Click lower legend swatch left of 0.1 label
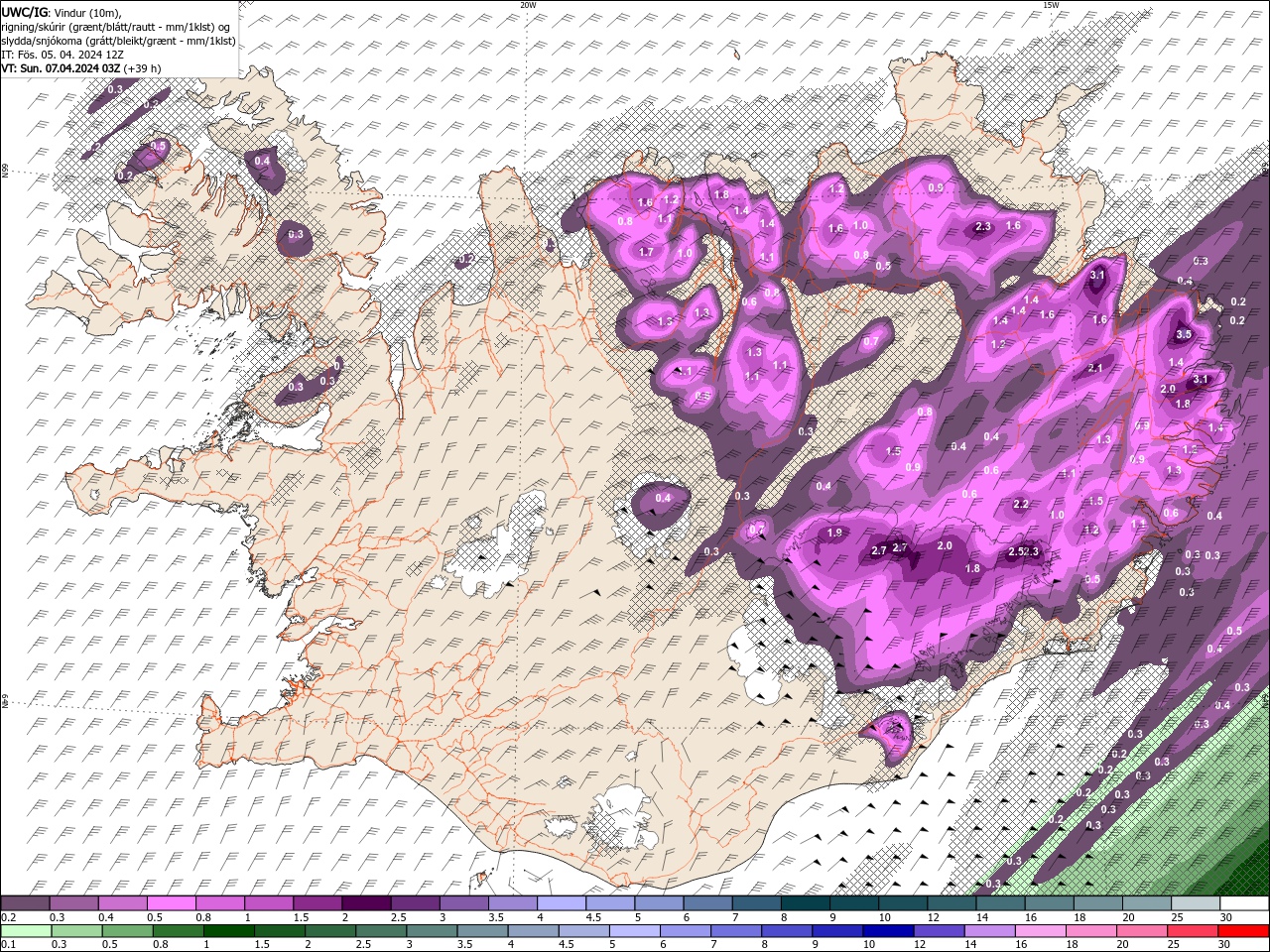 coord(26,931)
